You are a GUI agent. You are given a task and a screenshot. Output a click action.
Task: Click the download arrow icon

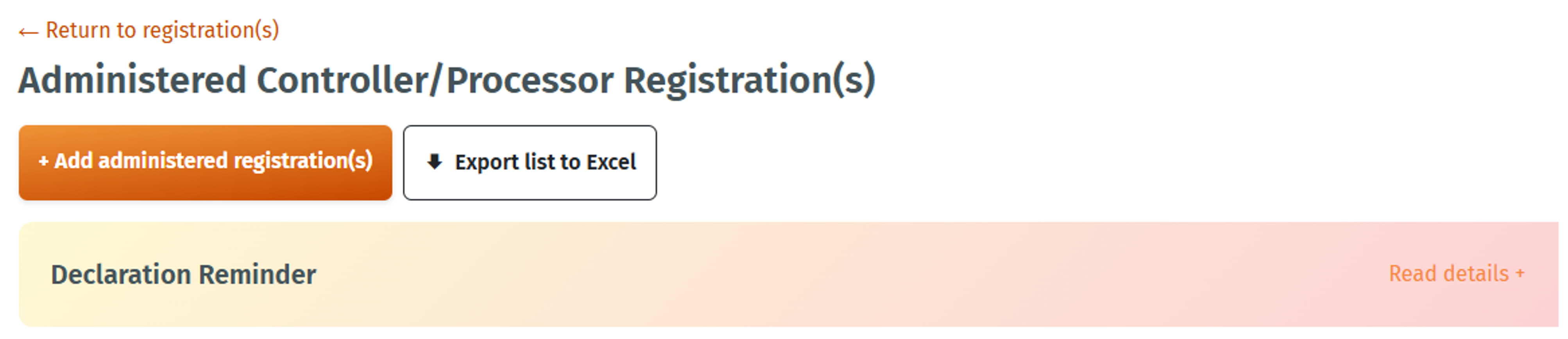434,162
